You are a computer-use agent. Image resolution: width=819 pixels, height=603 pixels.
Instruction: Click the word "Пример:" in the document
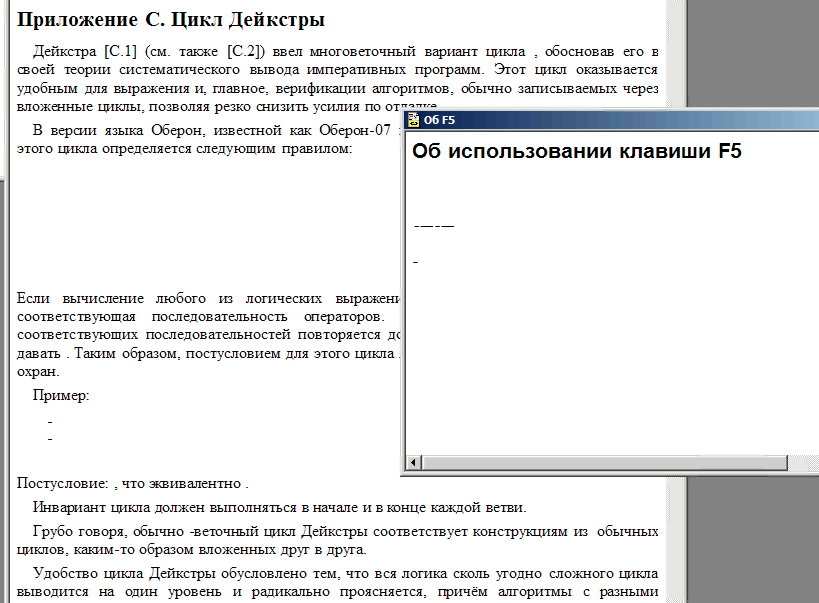coord(61,395)
